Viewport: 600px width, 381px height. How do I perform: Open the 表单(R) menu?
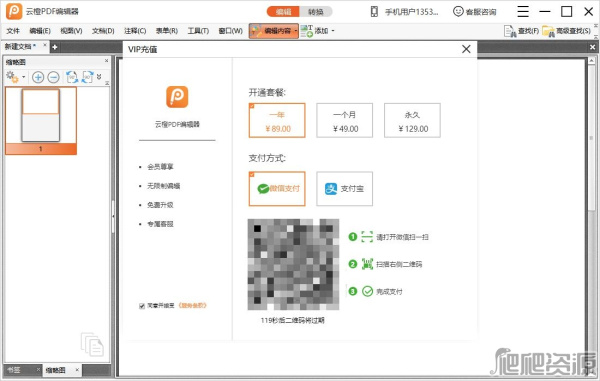(166, 31)
